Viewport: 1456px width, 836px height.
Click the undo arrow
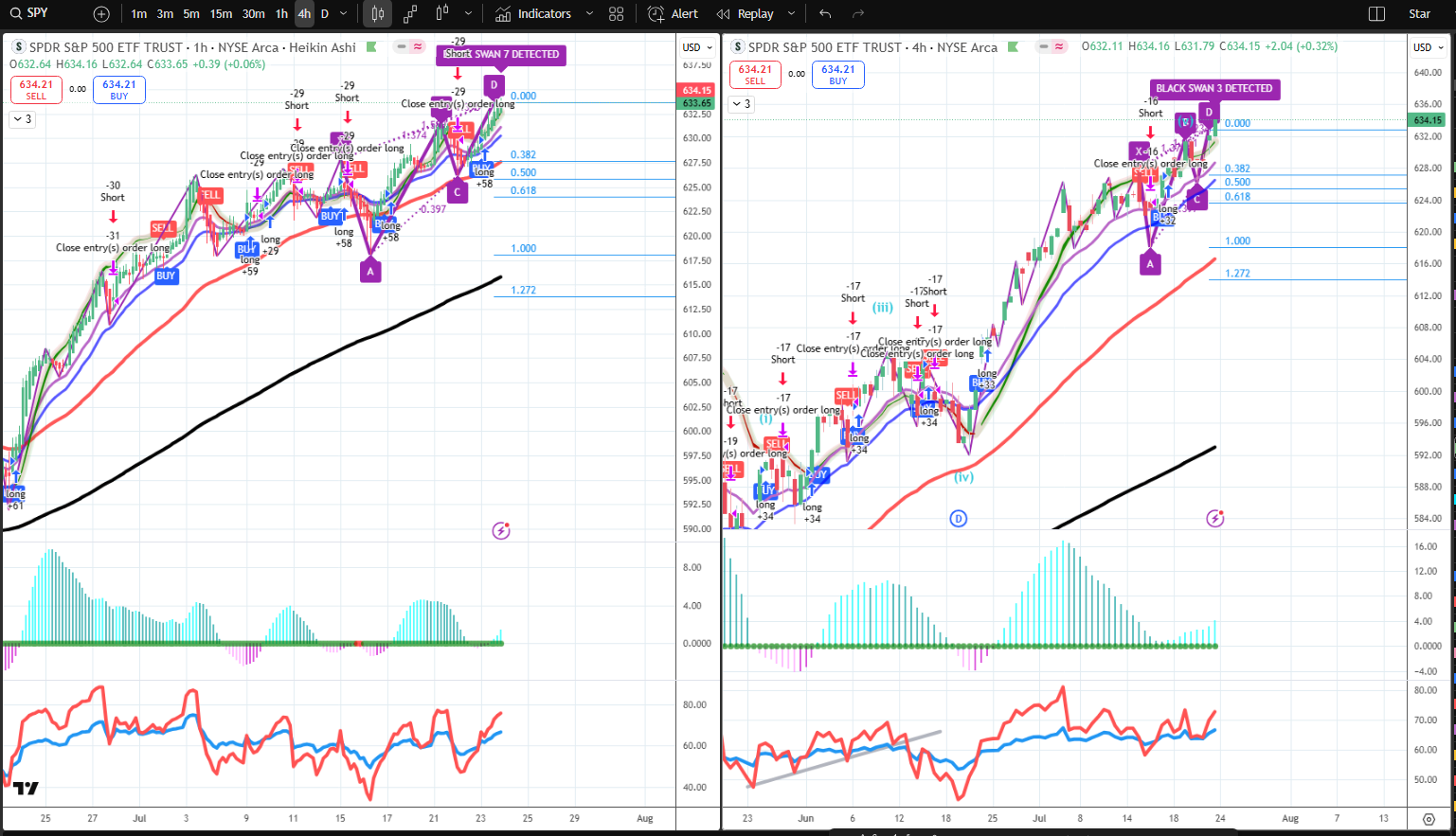click(825, 14)
